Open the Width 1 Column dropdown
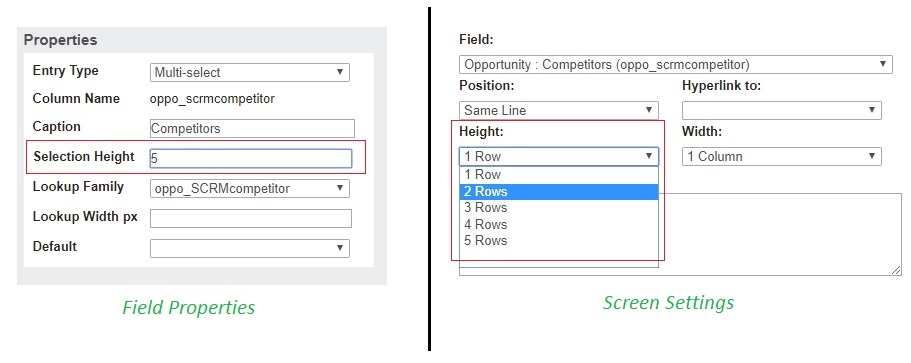Viewport: 911px width, 363px height. tap(782, 156)
